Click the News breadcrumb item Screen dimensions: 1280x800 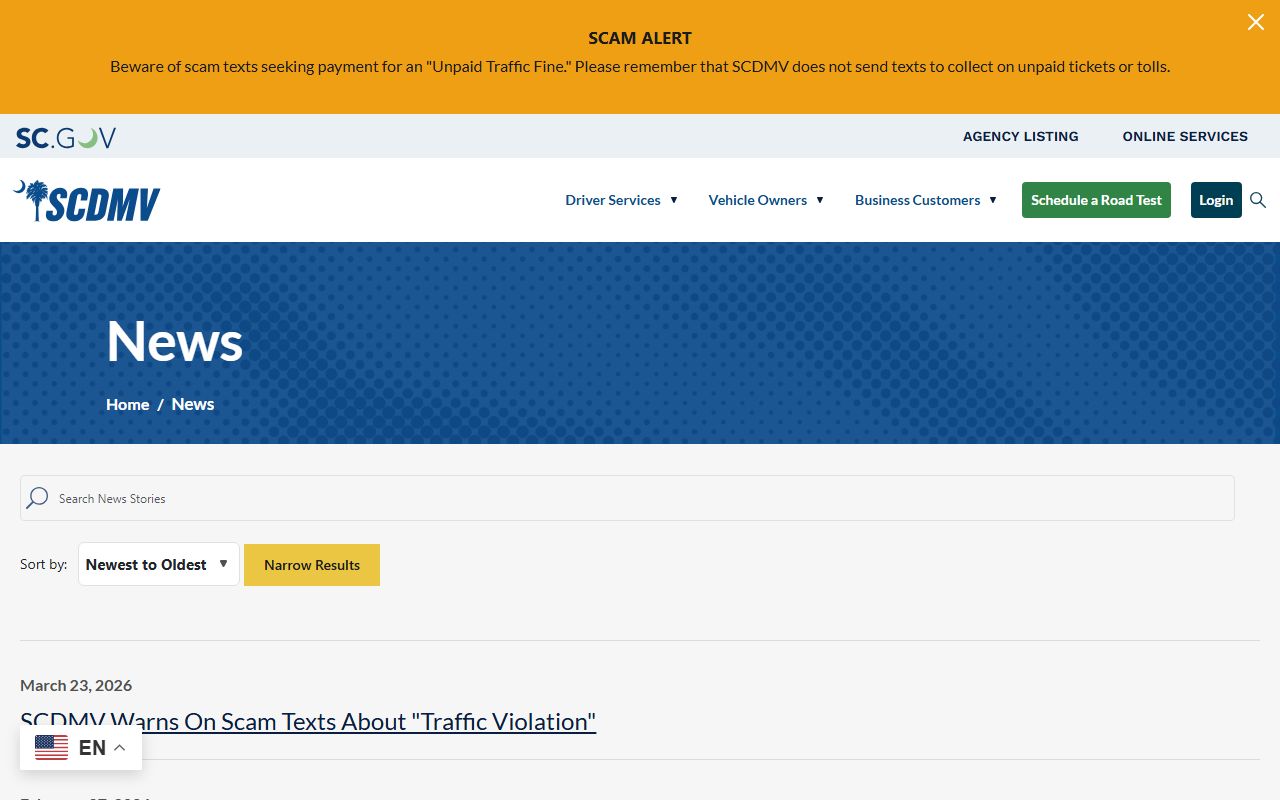coord(193,404)
